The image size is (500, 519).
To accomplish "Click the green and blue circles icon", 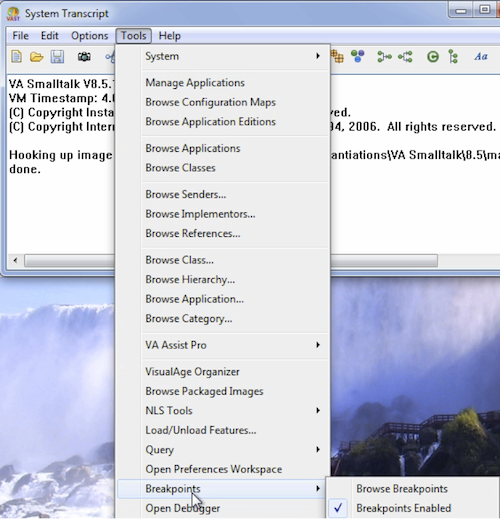I will coord(358,56).
